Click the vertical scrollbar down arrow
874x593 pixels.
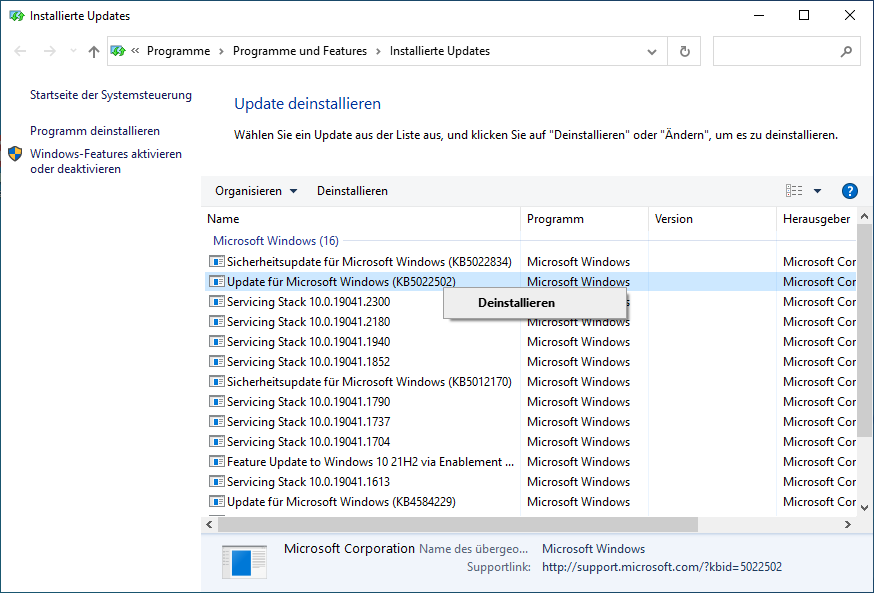pos(865,508)
